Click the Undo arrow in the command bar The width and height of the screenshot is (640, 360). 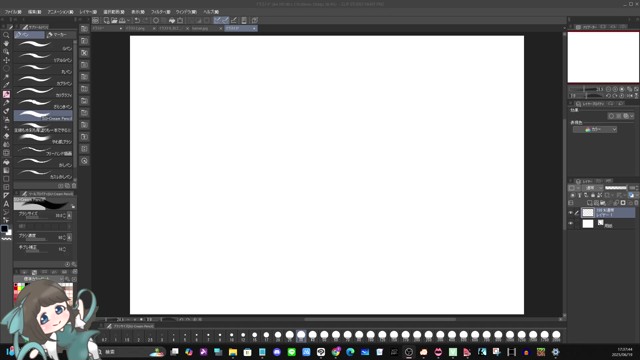coord(137,20)
